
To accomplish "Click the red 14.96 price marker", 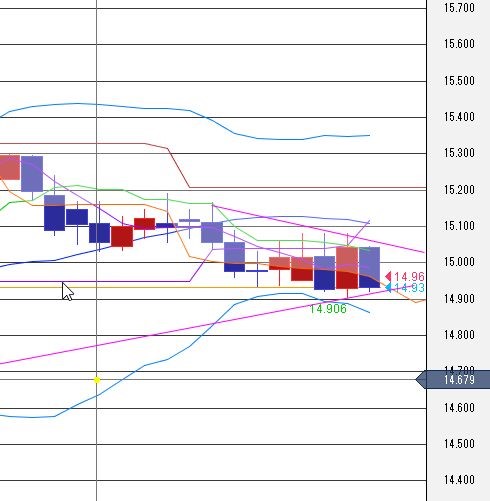I will pyautogui.click(x=405, y=277).
